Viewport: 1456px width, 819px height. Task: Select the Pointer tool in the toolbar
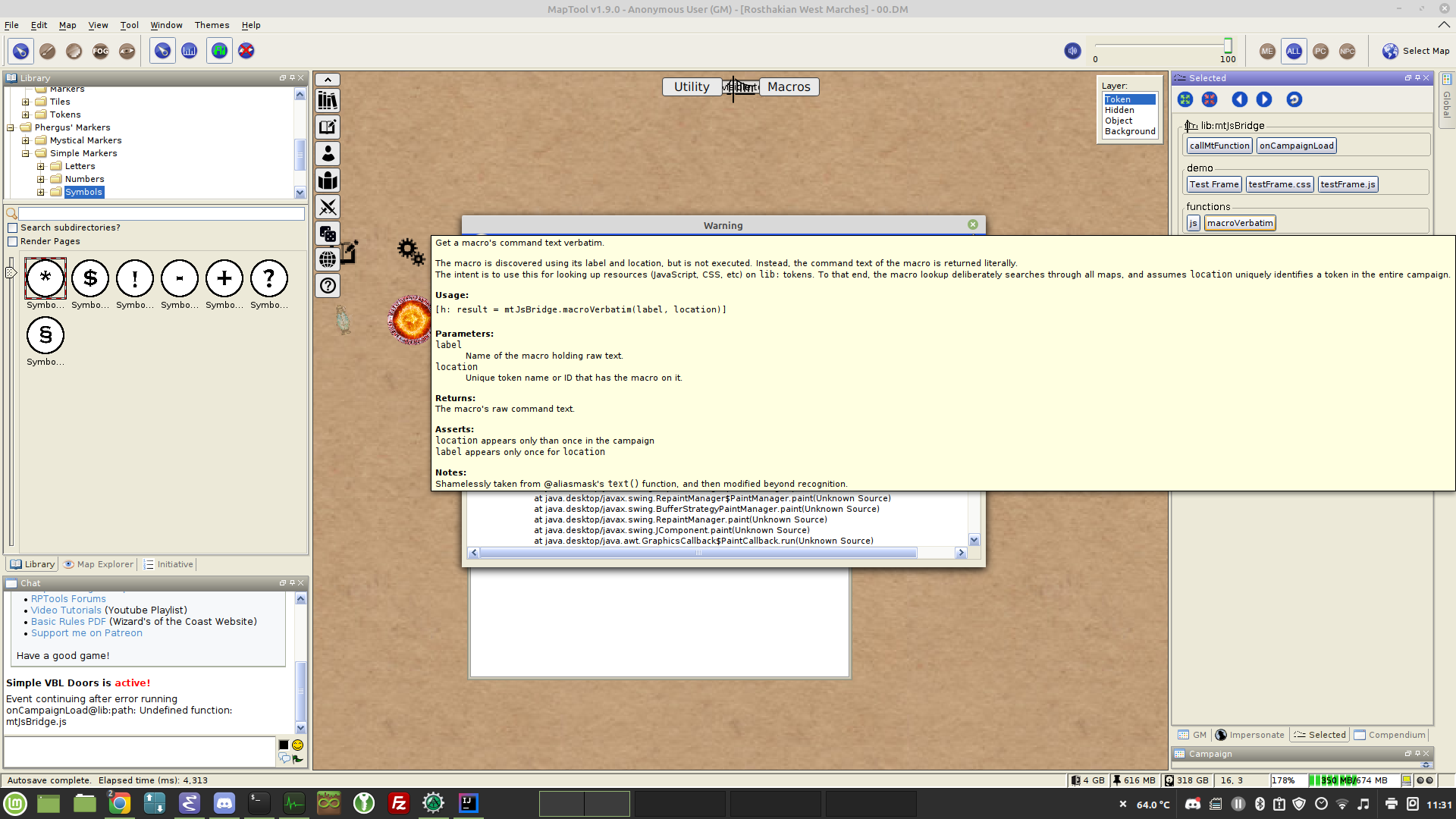pos(20,51)
